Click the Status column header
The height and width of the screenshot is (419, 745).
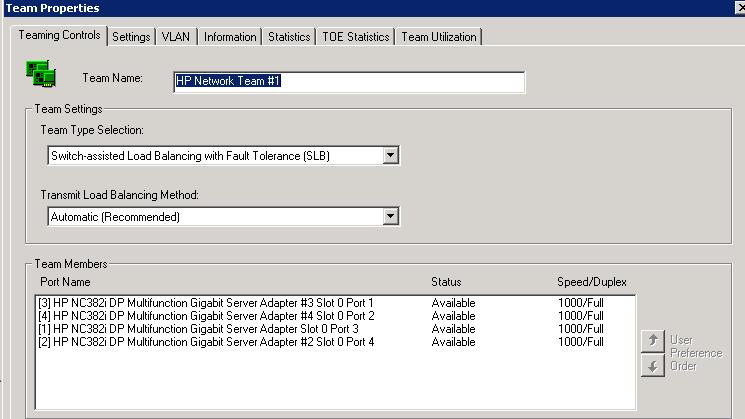click(446, 282)
